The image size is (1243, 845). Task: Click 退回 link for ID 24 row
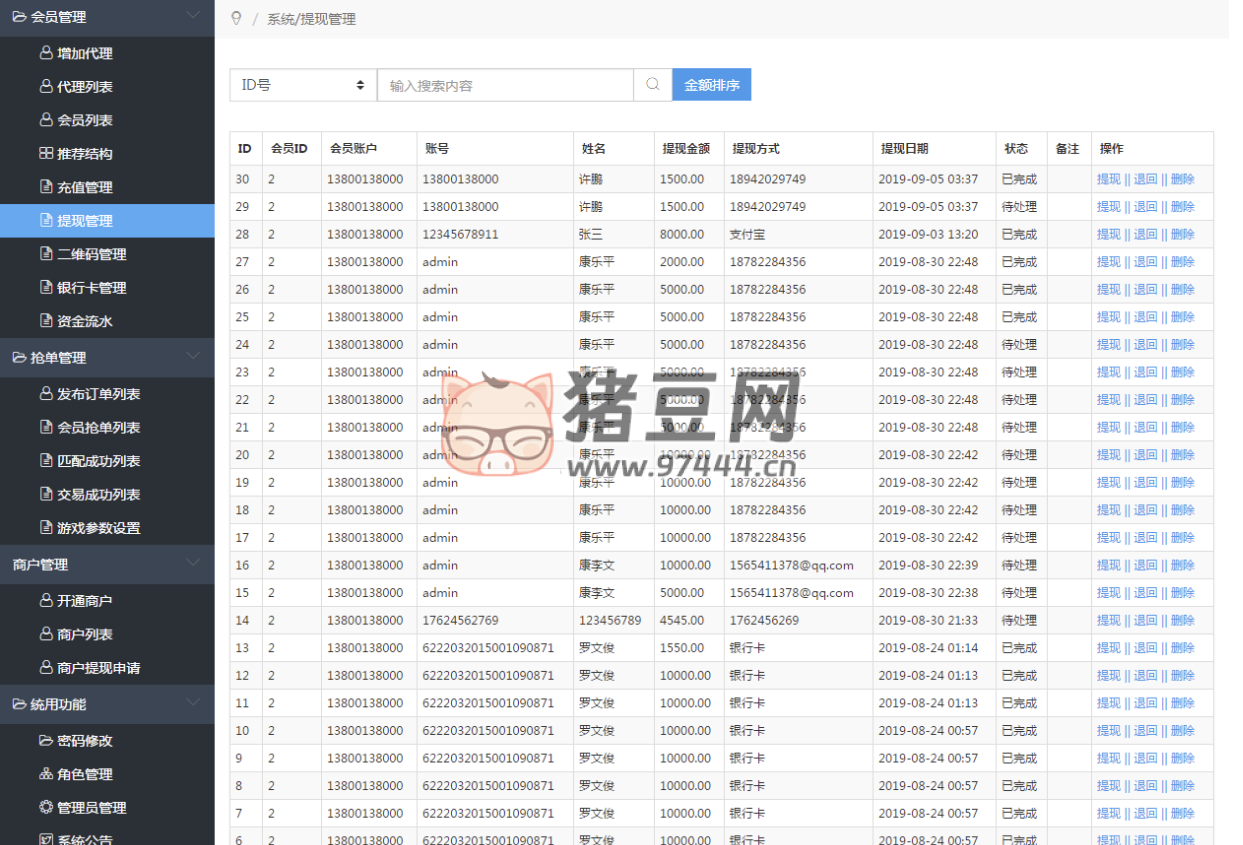(1145, 344)
